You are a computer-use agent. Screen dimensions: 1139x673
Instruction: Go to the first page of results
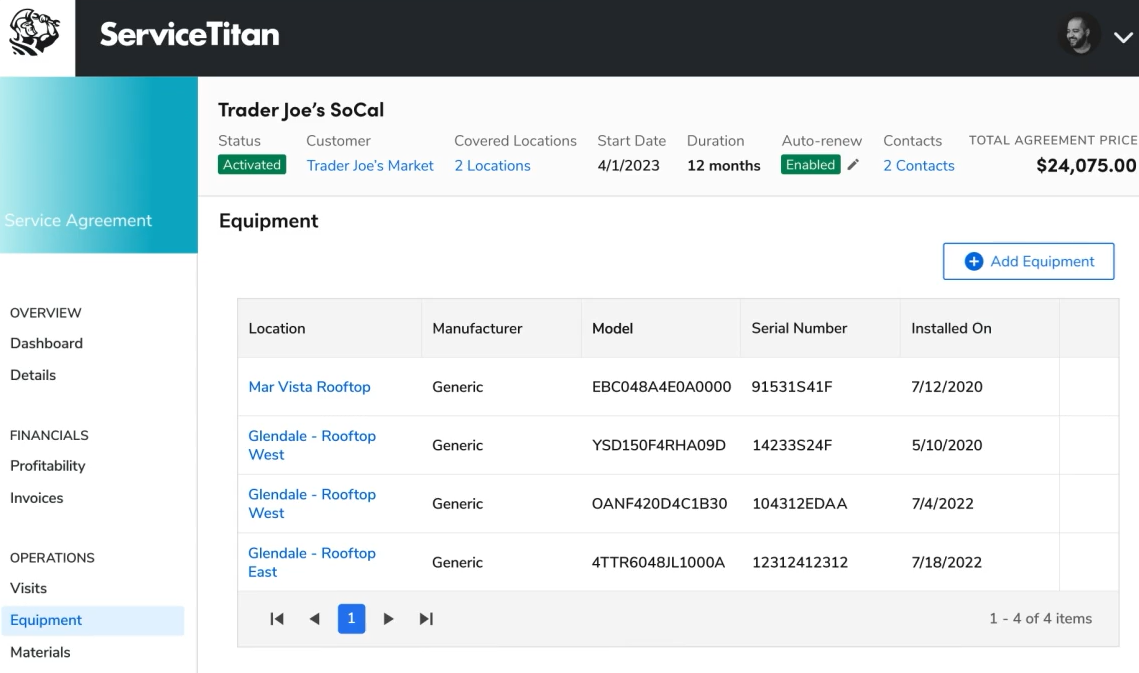coord(277,619)
